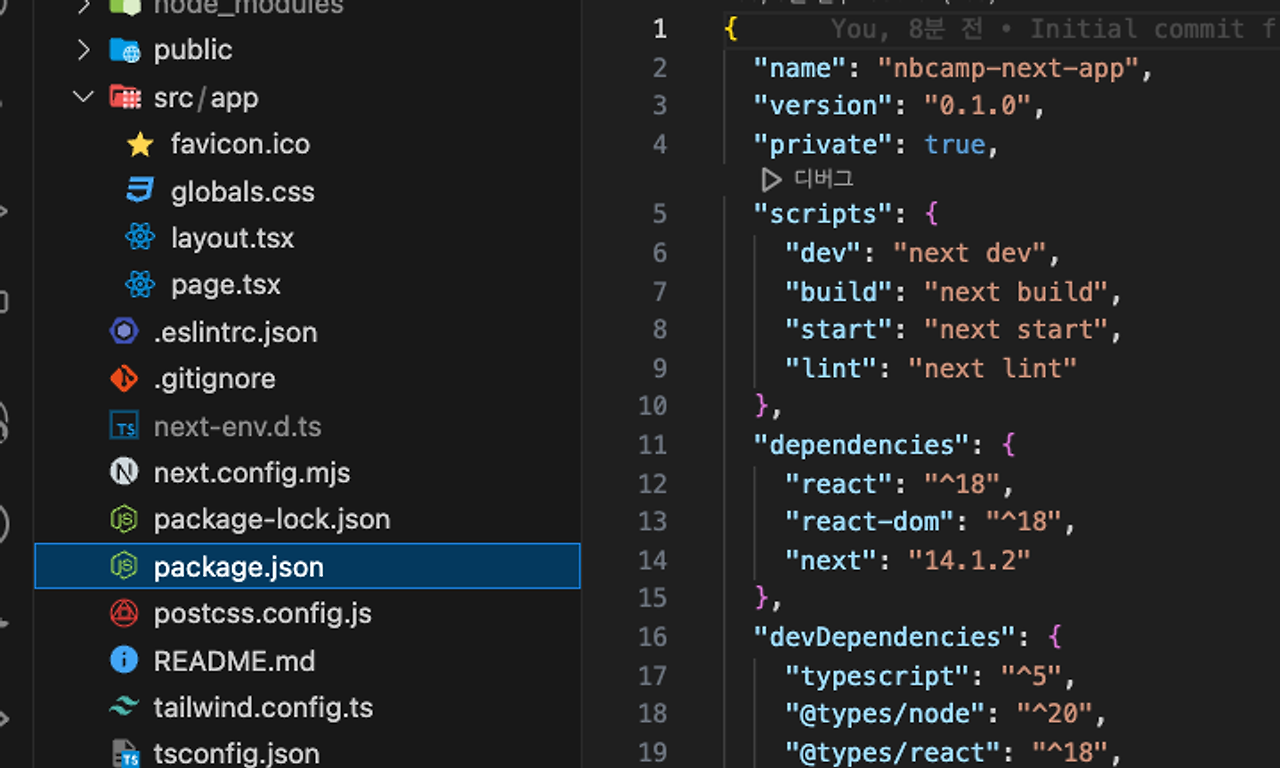Click the ESLint icon beside .eslintrc.json
The height and width of the screenshot is (768, 1280).
124,331
